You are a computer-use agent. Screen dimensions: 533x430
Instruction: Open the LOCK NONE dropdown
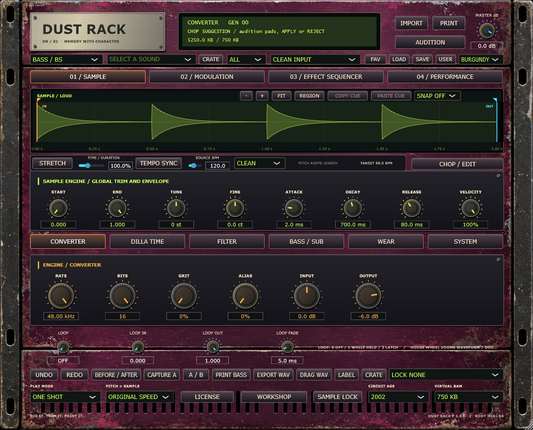tap(446, 375)
